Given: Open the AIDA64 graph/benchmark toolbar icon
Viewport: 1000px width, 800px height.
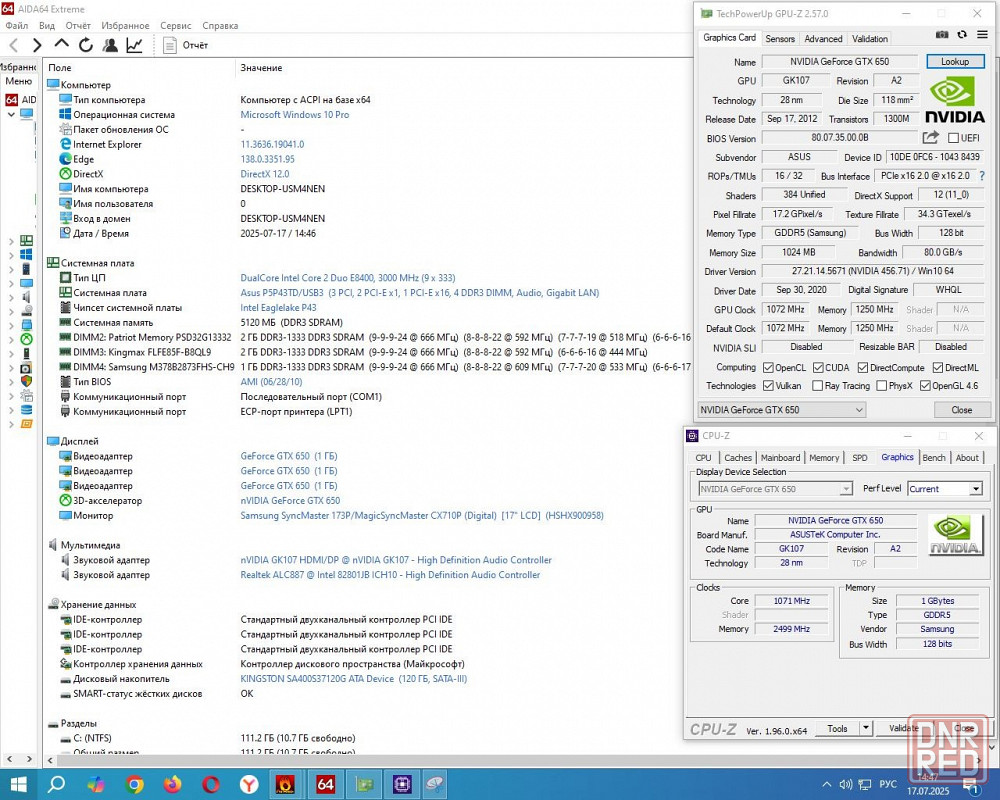Looking at the screenshot, I should [x=134, y=45].
